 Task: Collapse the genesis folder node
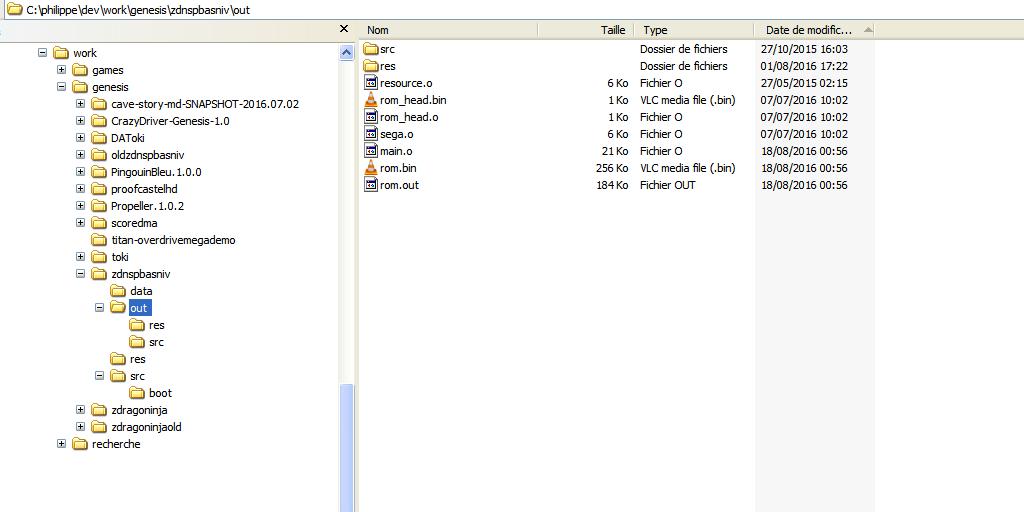pyautogui.click(x=62, y=87)
